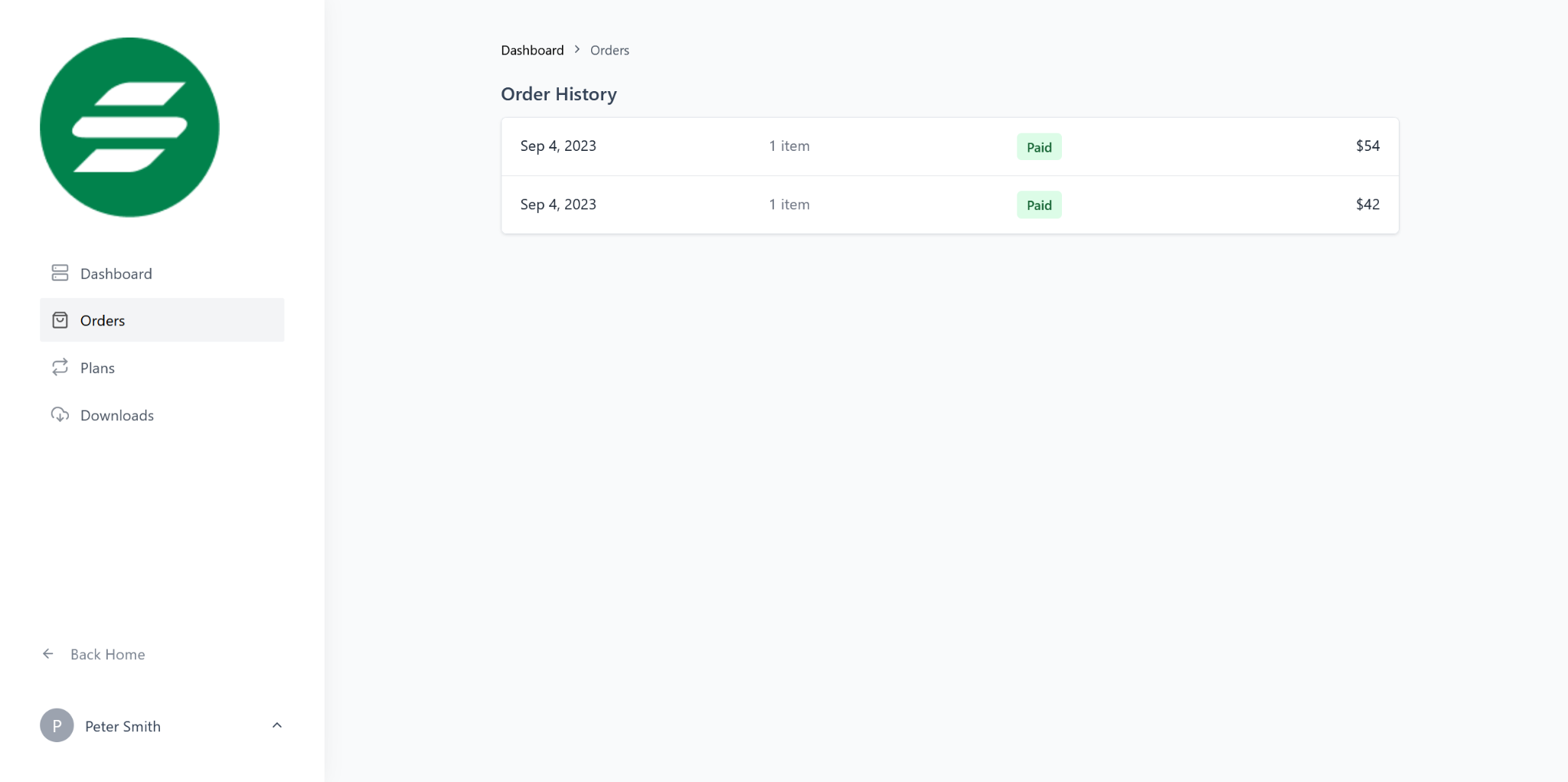Select Orders in the breadcrumb trail
The height and width of the screenshot is (782, 1568).
(609, 50)
